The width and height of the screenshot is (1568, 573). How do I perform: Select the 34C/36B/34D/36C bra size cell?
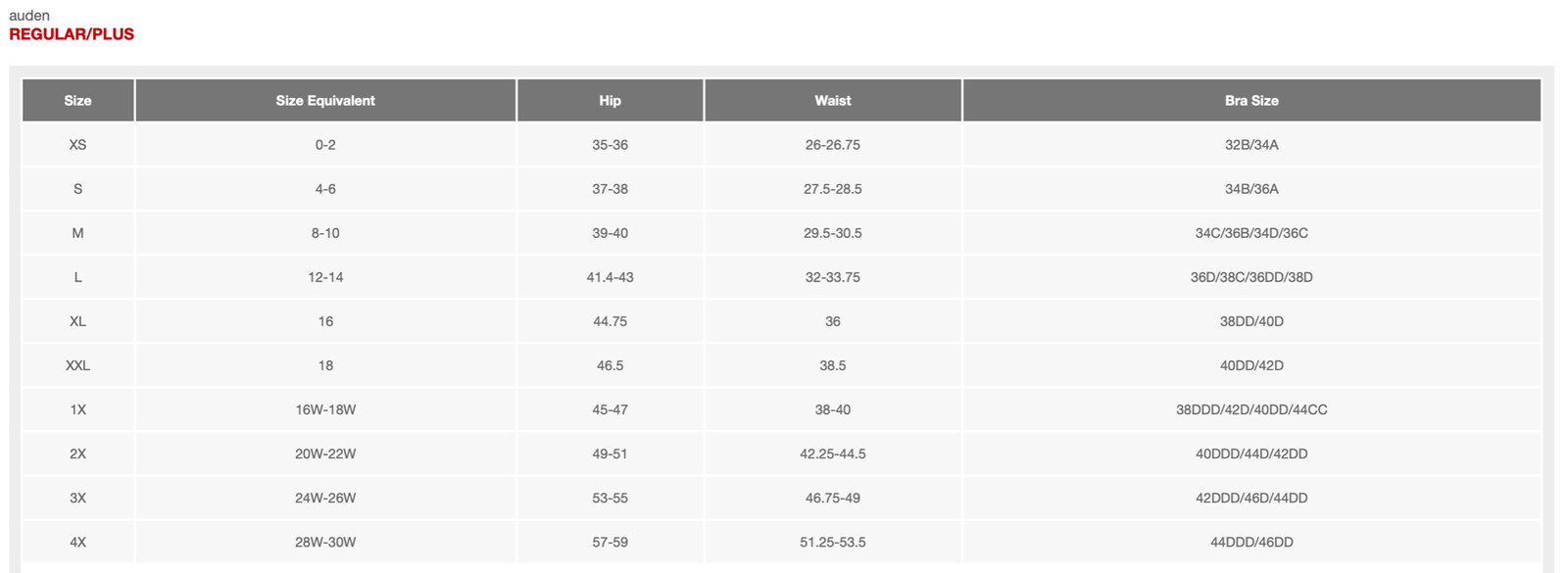coord(1251,233)
